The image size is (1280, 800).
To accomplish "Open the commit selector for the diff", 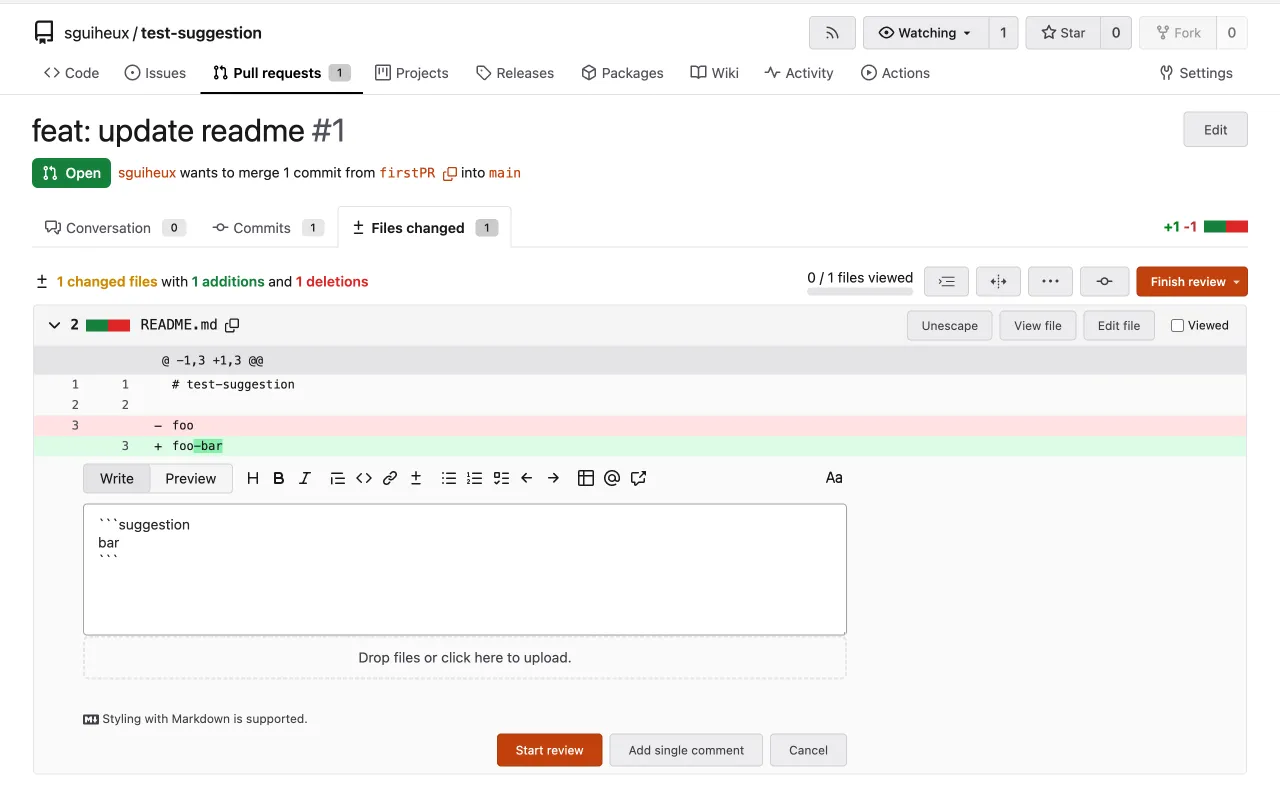I will [1104, 282].
